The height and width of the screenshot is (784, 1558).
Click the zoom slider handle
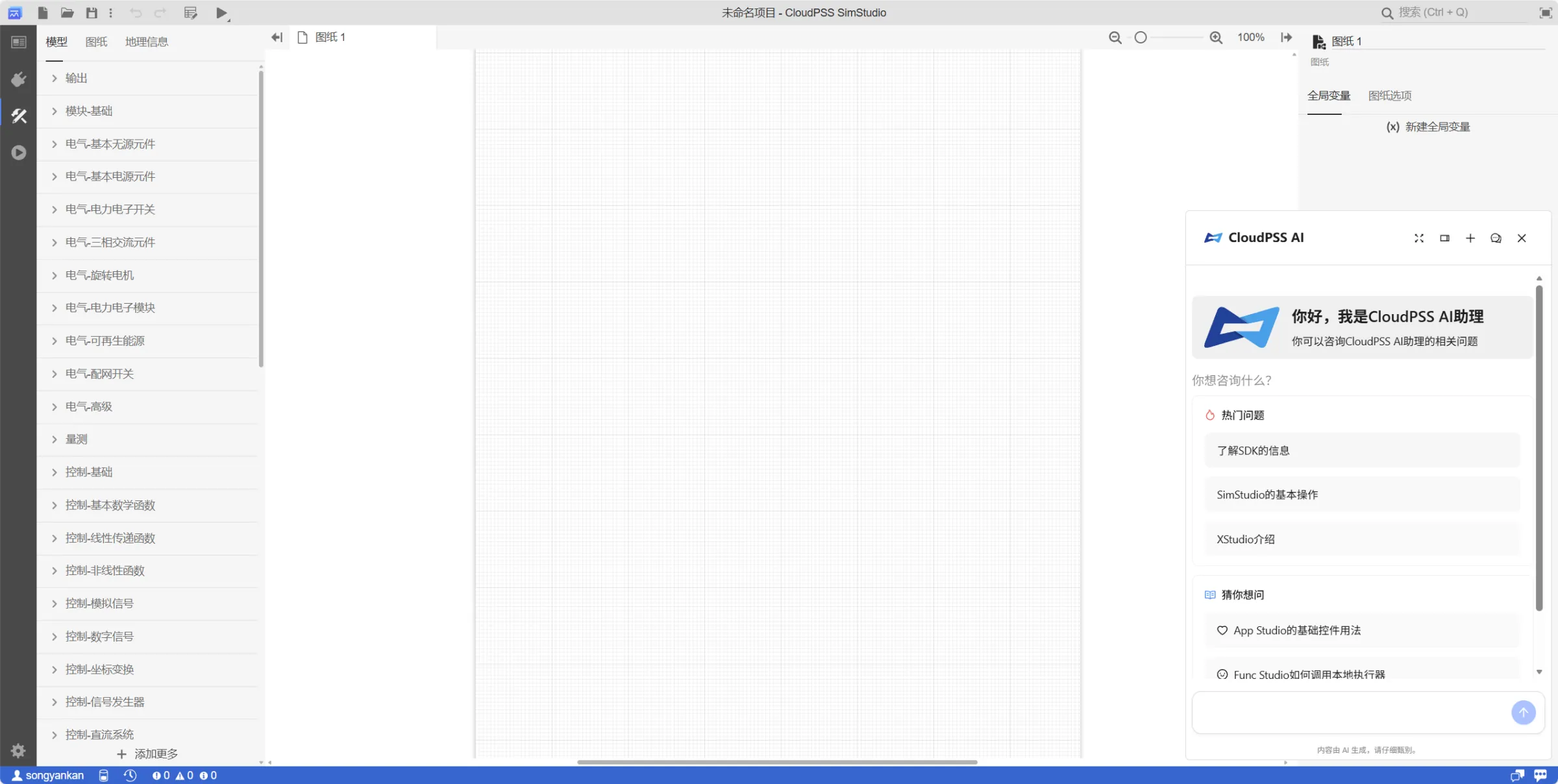pyautogui.click(x=1141, y=38)
